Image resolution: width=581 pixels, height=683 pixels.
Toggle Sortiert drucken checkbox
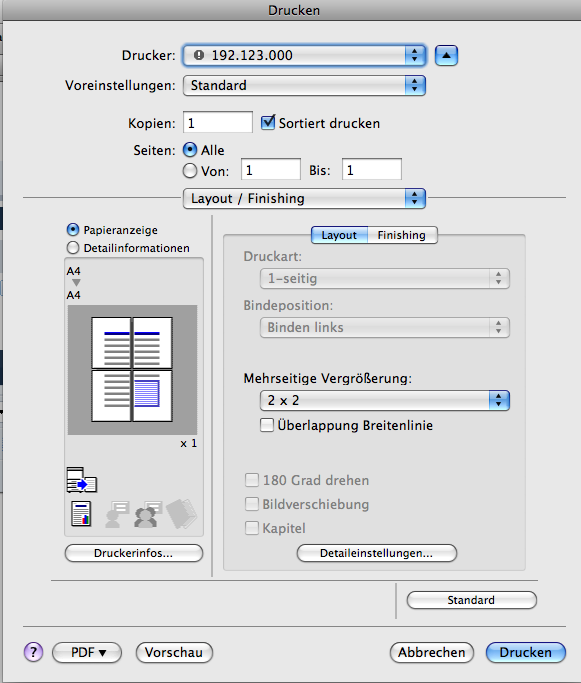pos(268,122)
